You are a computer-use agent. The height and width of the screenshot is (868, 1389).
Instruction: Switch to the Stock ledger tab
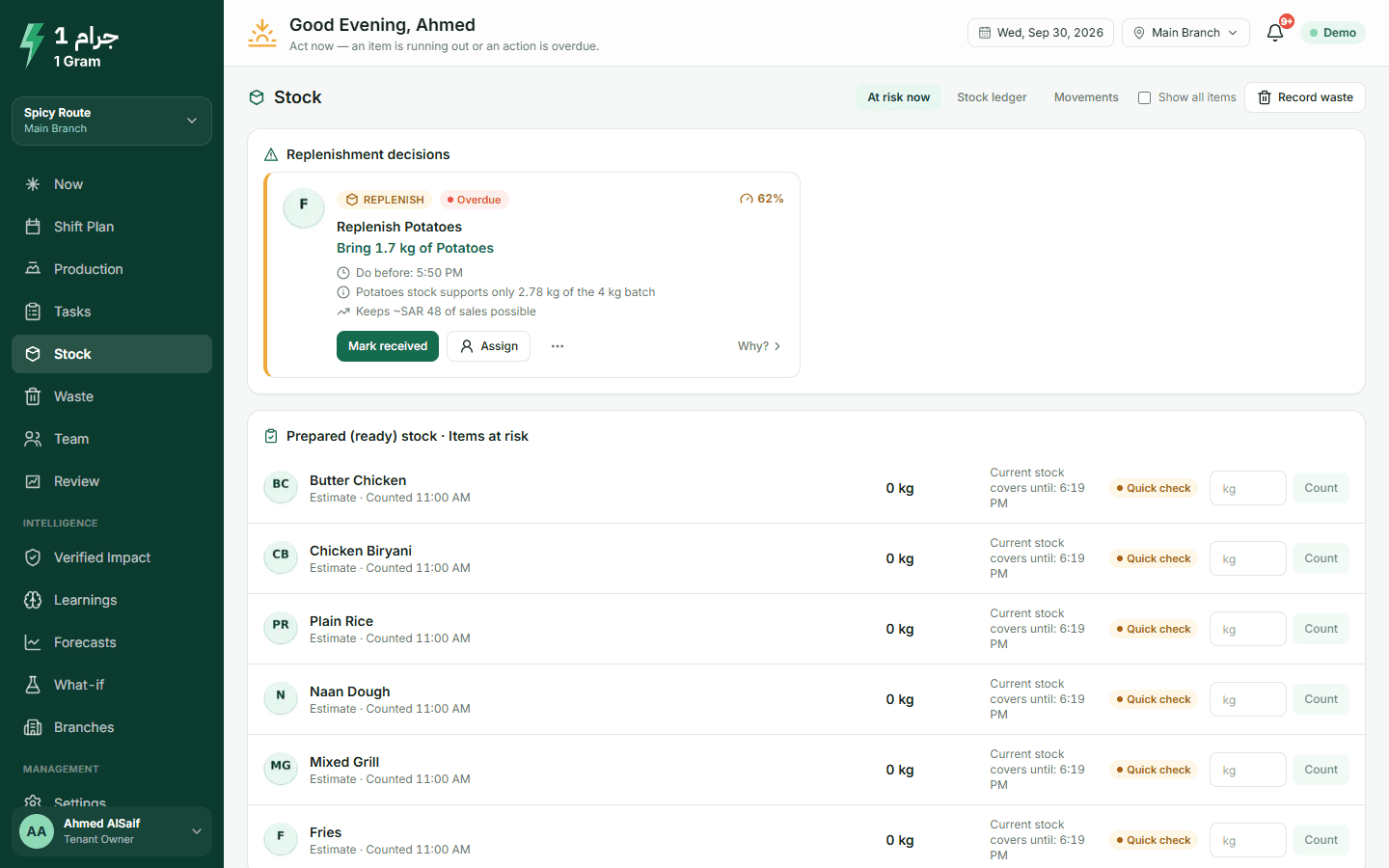[992, 97]
